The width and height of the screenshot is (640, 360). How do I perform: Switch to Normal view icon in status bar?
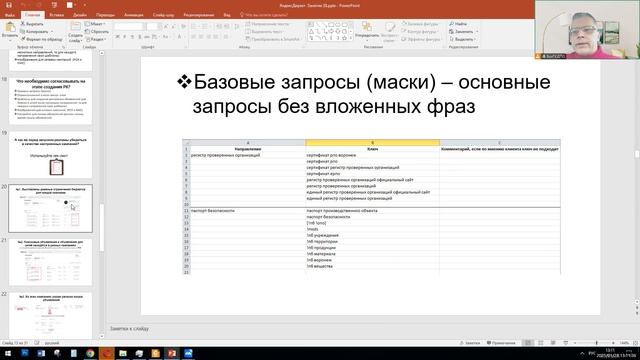528,343
